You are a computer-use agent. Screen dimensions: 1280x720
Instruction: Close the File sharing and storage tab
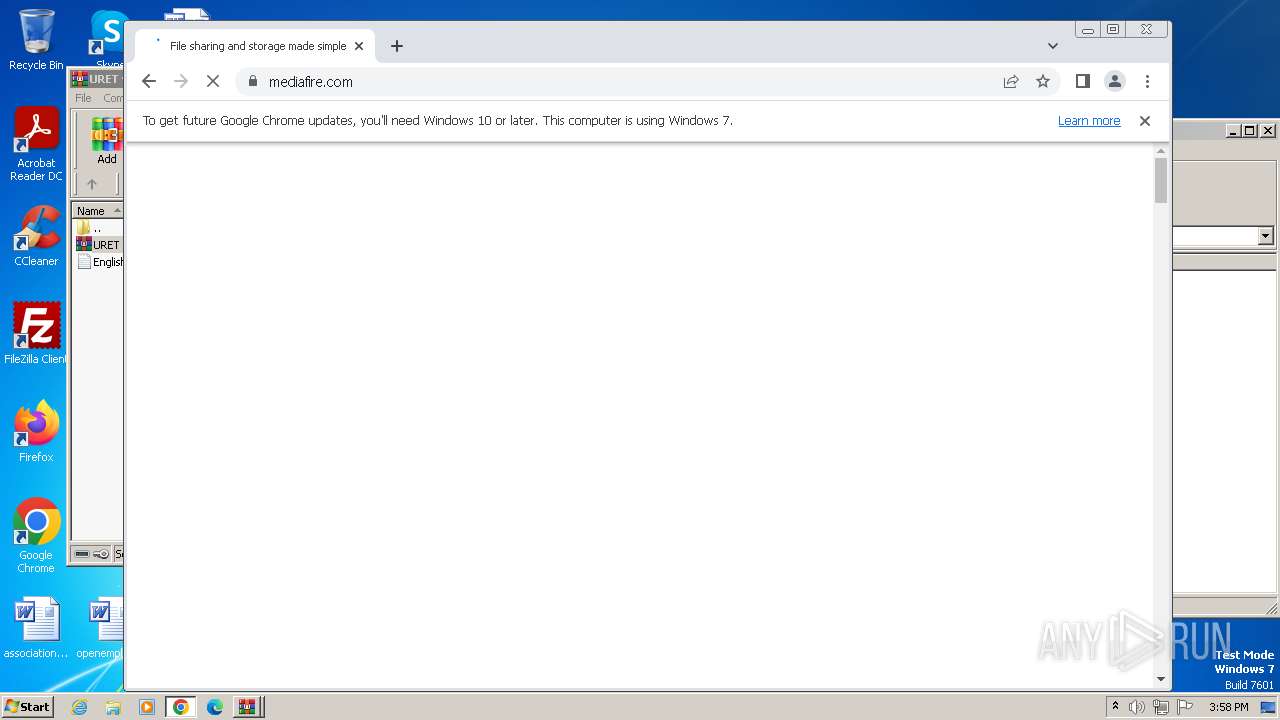click(359, 46)
